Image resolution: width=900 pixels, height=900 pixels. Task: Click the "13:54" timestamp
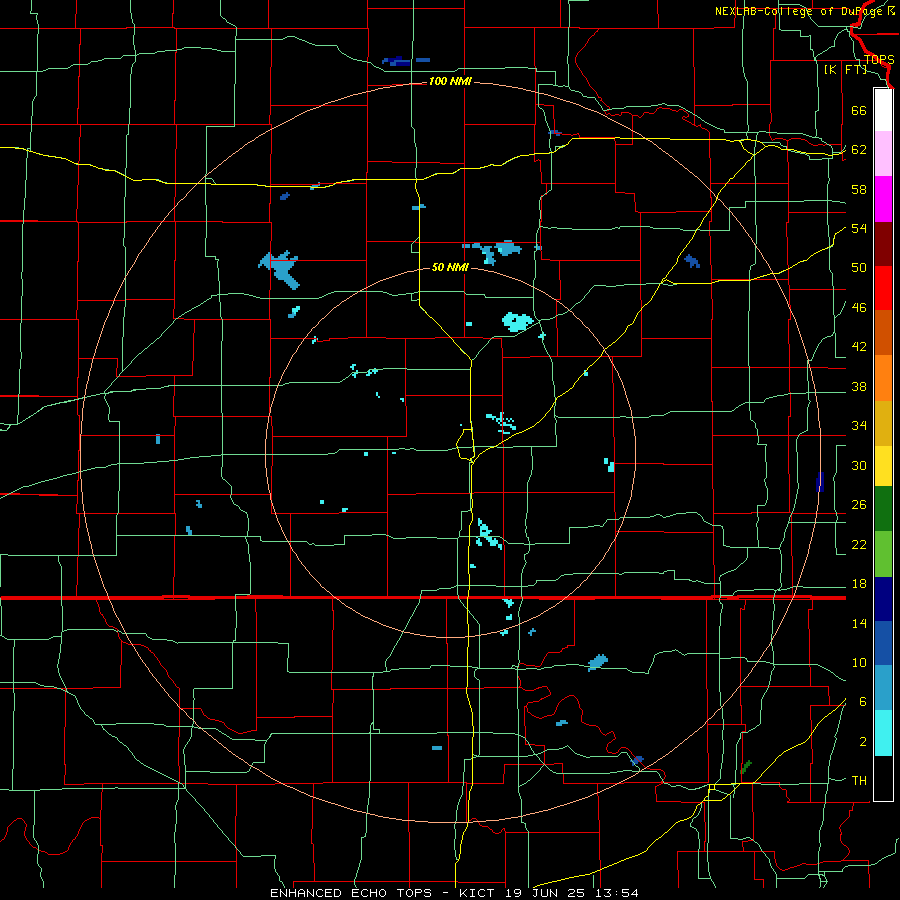point(618,893)
